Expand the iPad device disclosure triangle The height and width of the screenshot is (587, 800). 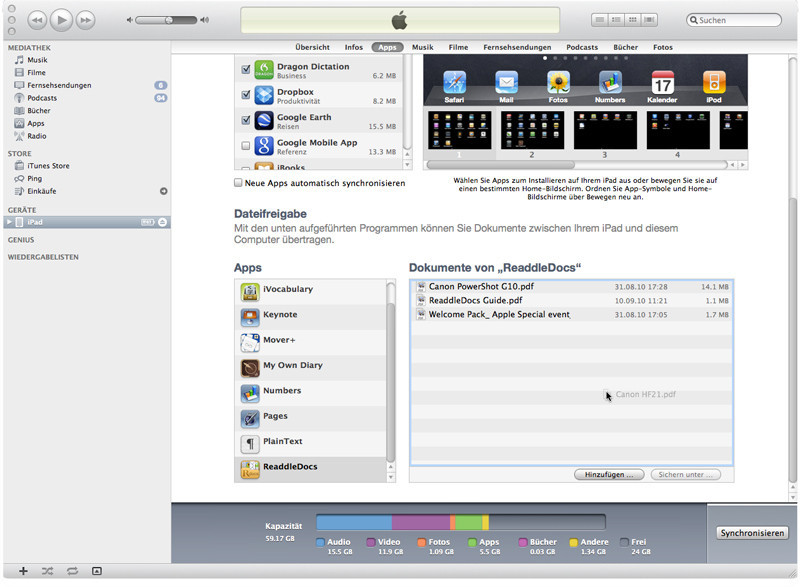tap(9, 222)
